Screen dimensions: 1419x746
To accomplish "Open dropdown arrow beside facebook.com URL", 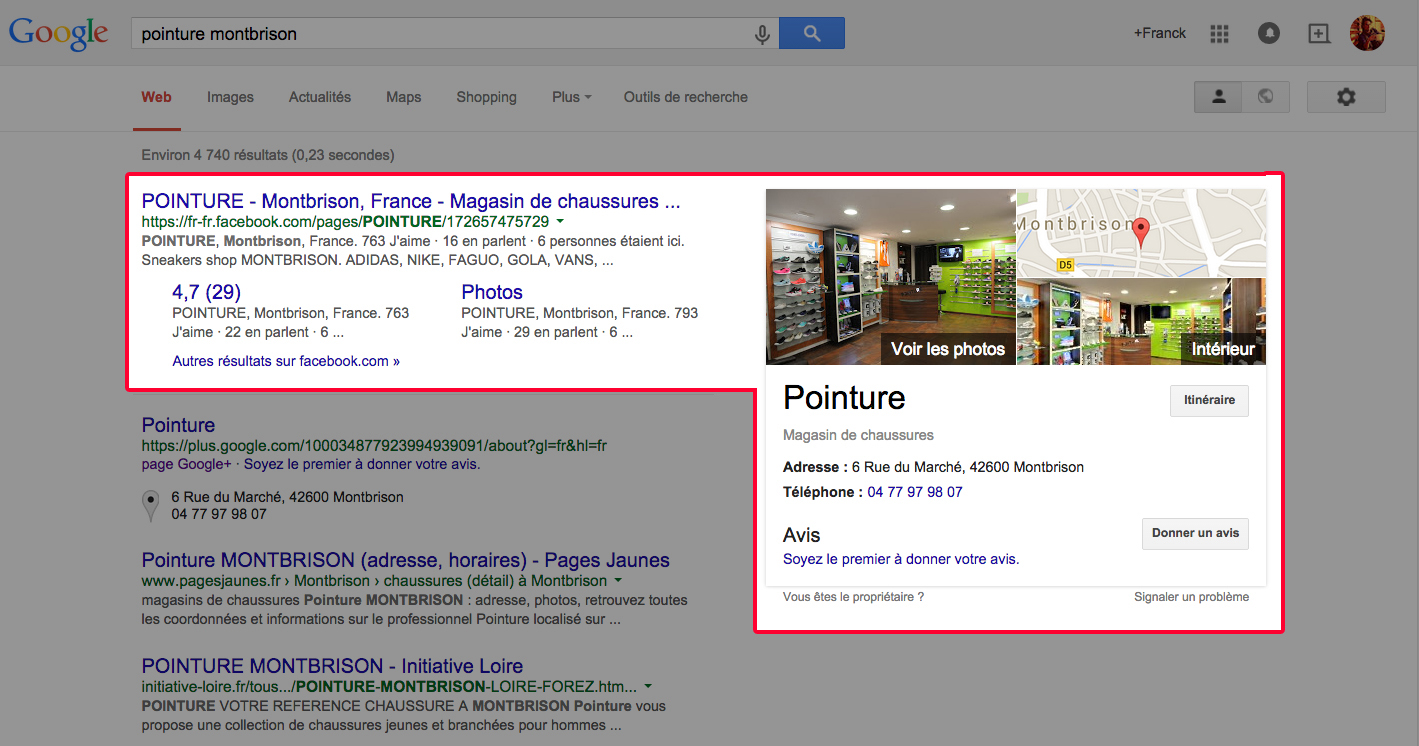I will tap(560, 221).
